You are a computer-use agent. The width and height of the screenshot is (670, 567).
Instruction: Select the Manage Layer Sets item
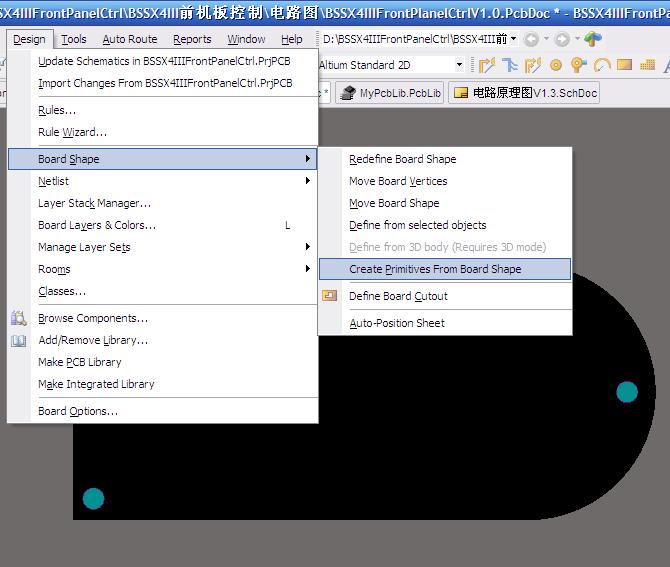163,247
